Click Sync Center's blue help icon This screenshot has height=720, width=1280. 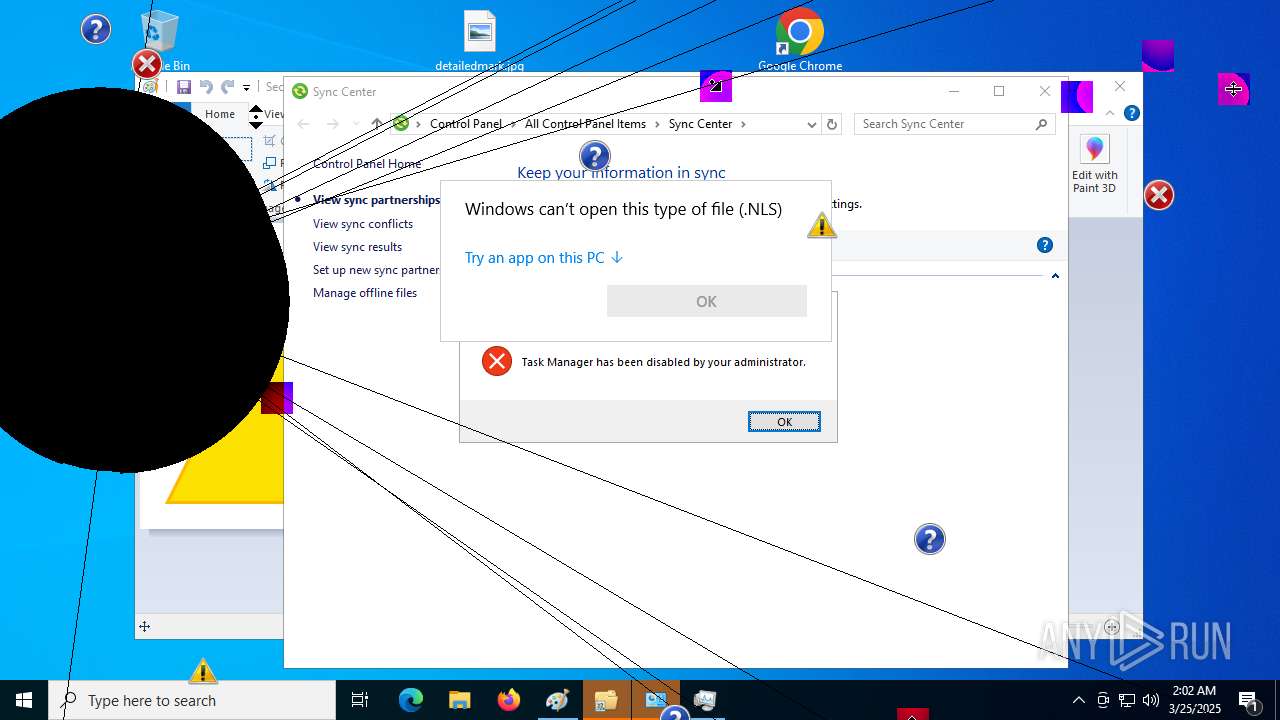coord(1045,245)
